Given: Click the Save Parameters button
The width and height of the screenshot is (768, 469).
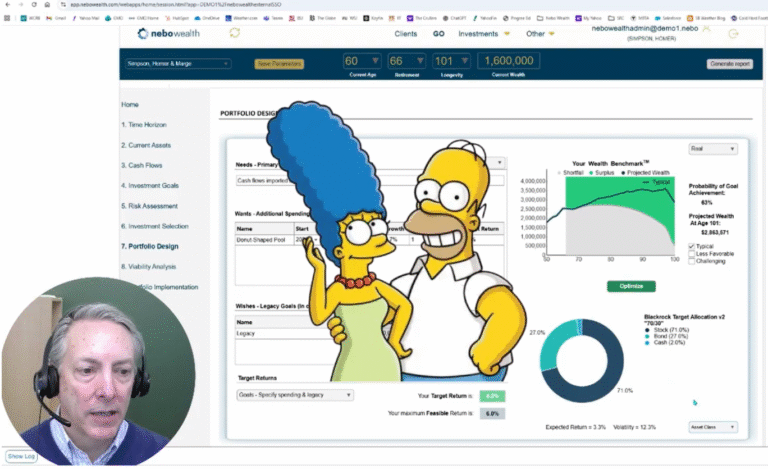Looking at the screenshot, I should 279,64.
